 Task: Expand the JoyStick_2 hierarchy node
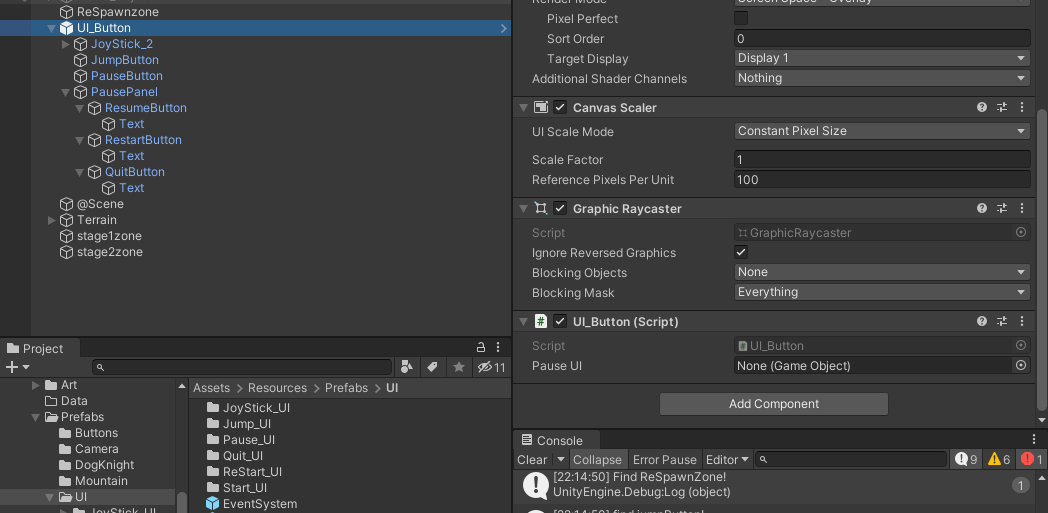pos(66,44)
